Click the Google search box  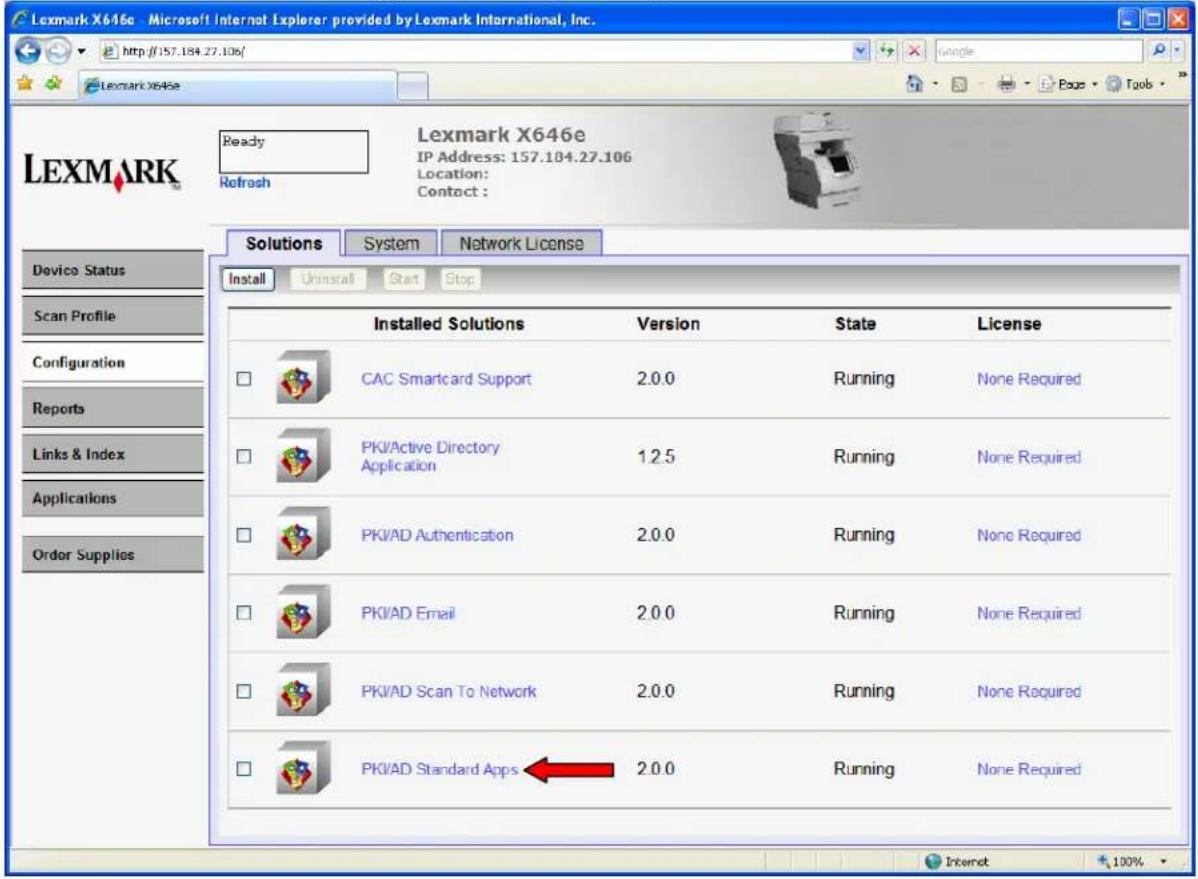click(x=1038, y=51)
